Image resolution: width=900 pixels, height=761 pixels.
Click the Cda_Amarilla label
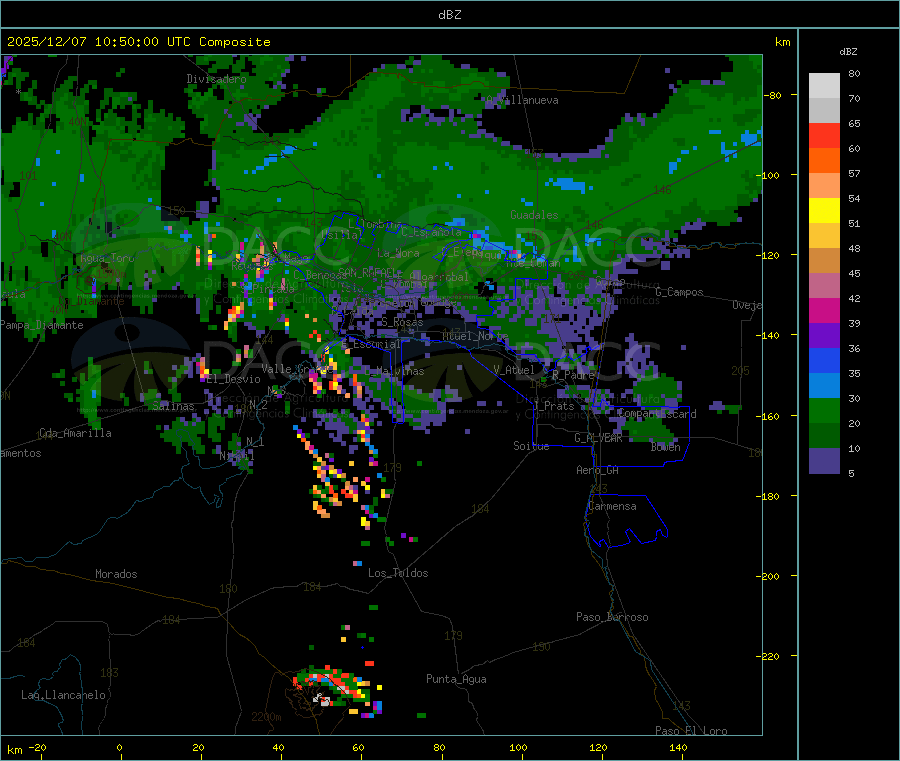tap(75, 433)
